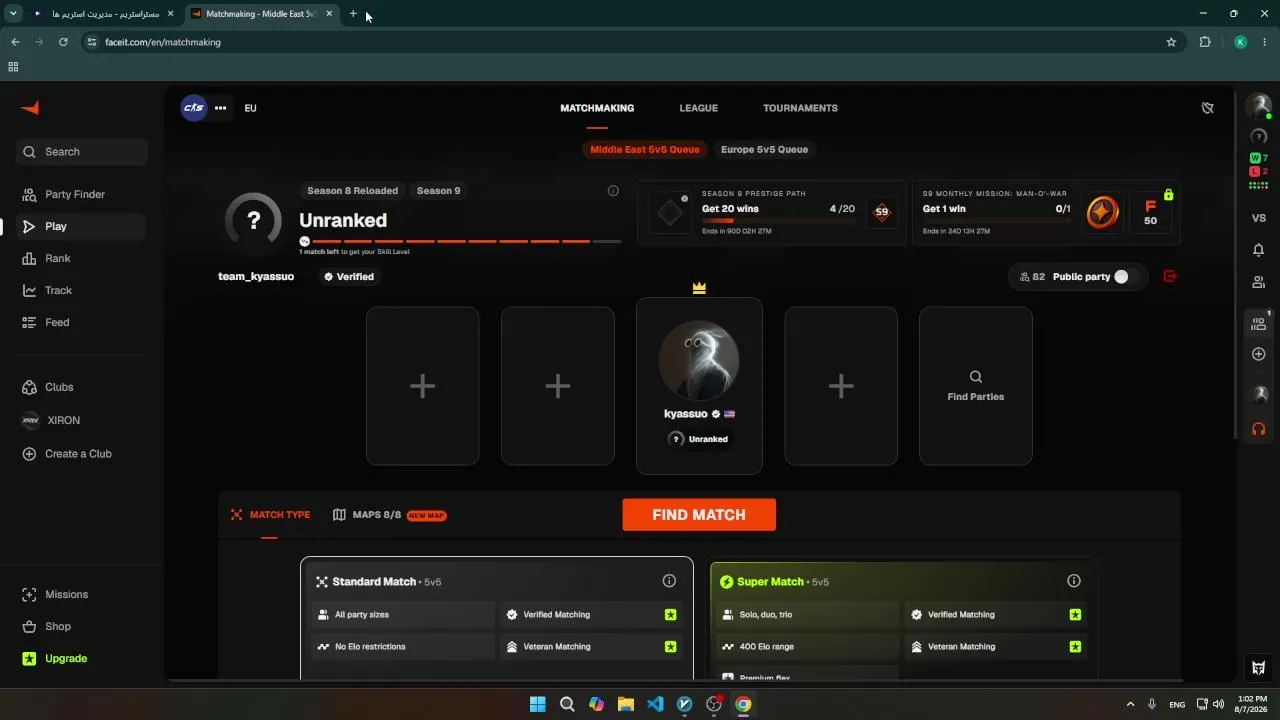This screenshot has height=720, width=1280.
Task: Open the three-dots game switcher menu
Action: [220, 108]
